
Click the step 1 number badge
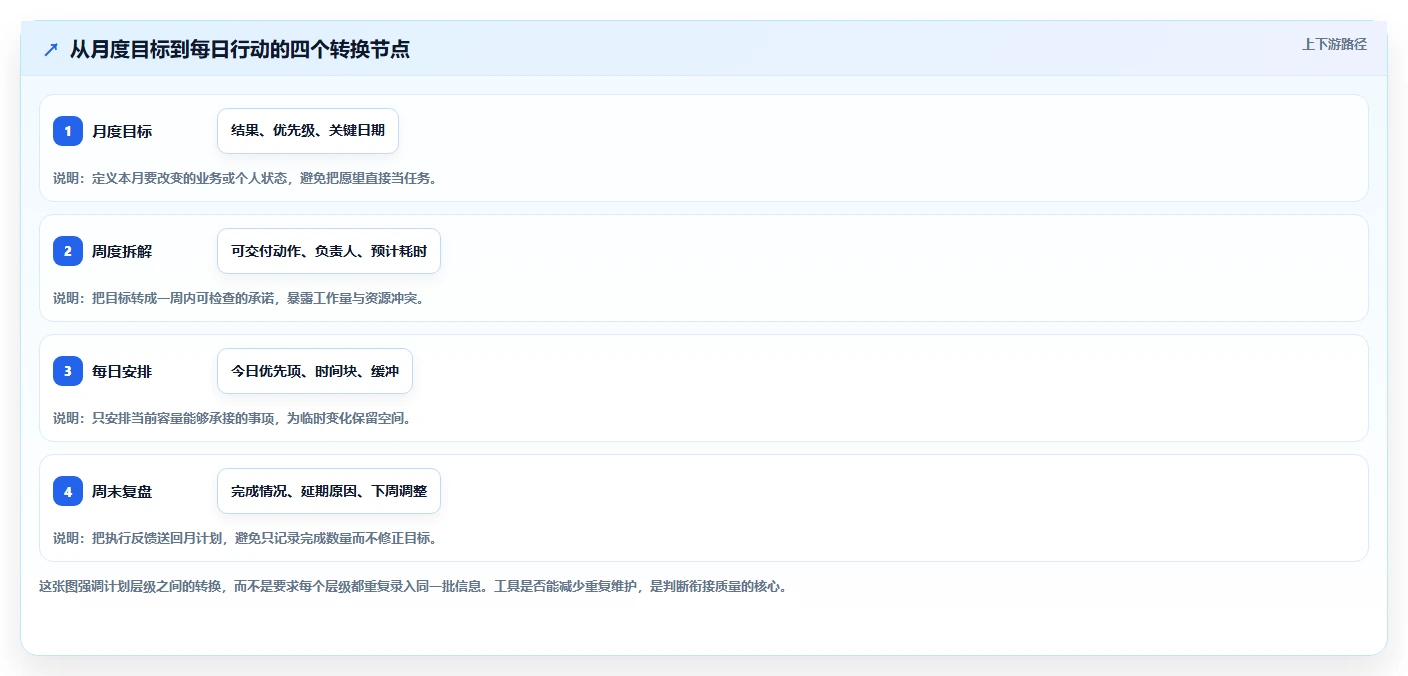click(68, 131)
